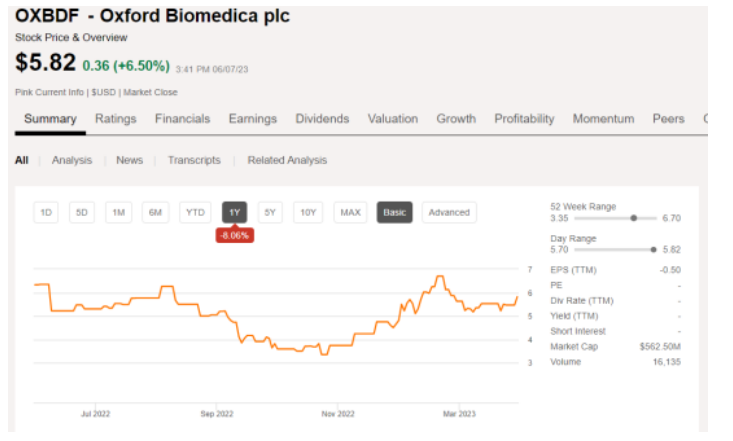733x441 pixels.
Task: Set chart range to 1M
Action: (x=118, y=212)
